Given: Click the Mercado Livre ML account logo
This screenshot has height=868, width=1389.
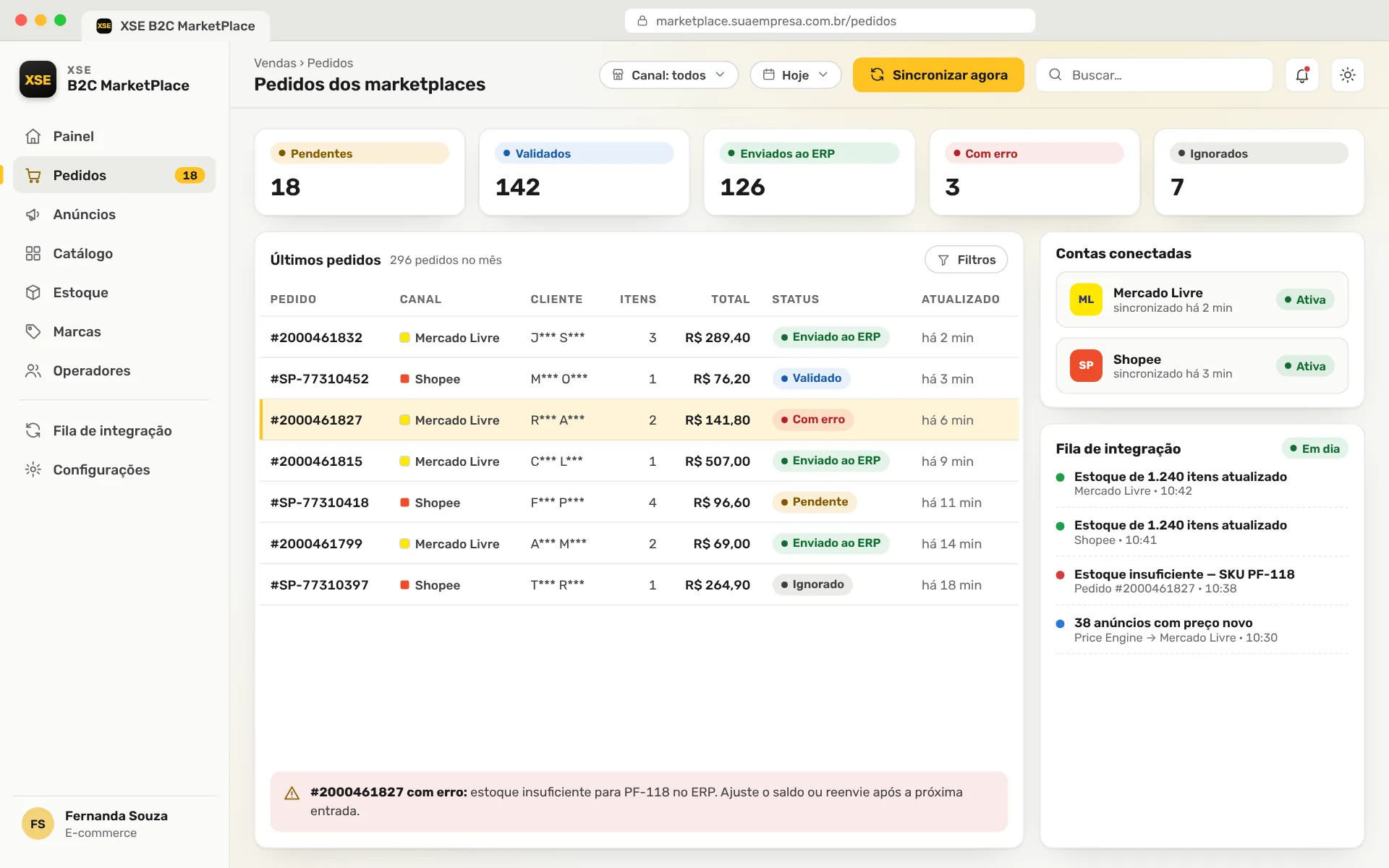Looking at the screenshot, I should (1086, 299).
